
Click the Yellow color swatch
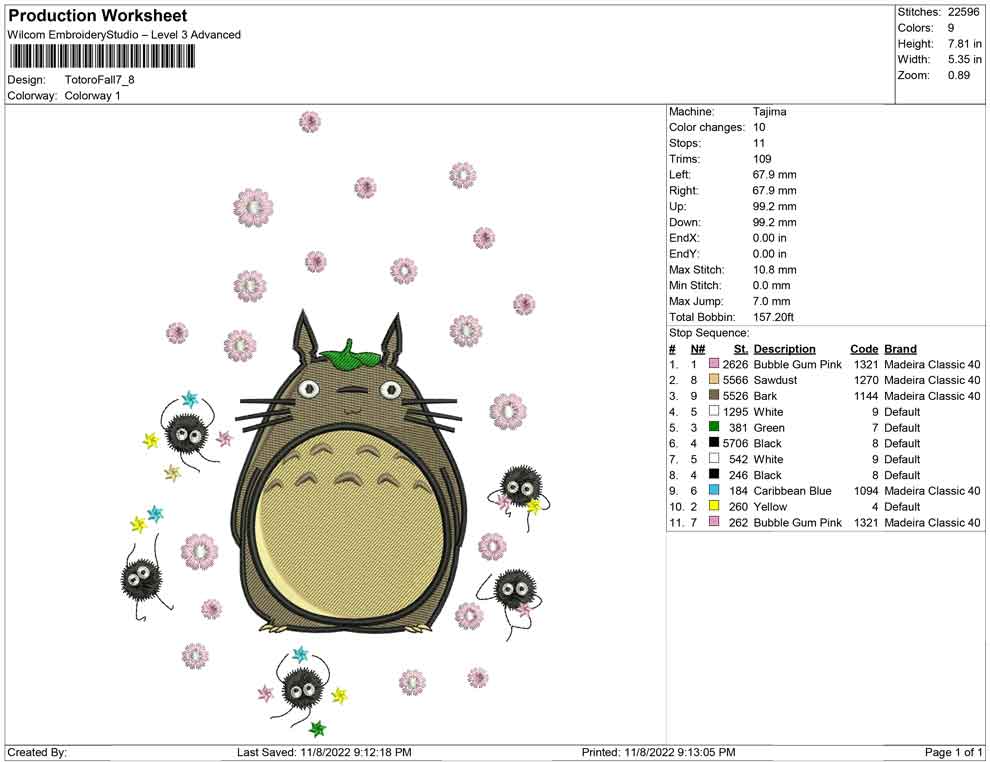tap(714, 506)
